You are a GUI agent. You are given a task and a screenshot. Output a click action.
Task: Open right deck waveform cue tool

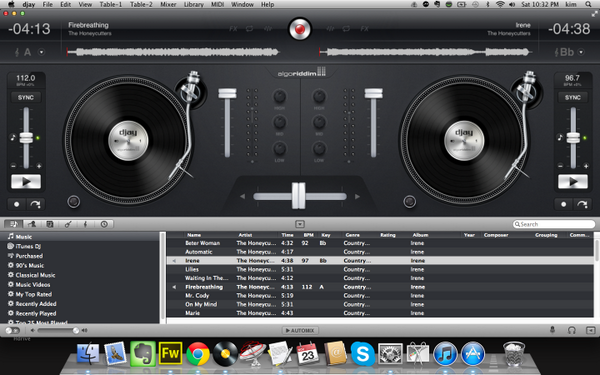tap(331, 29)
